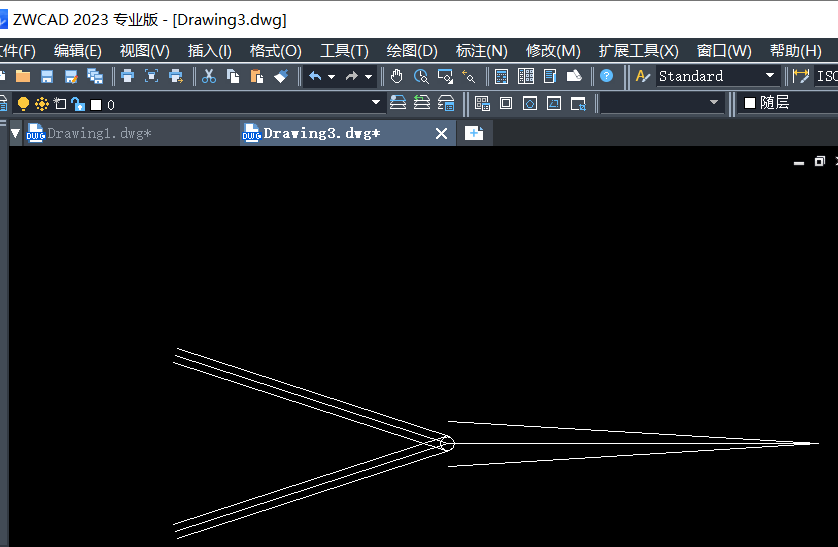Toggle layer 0 on/off lightbulb
838x547 pixels.
pos(23,104)
